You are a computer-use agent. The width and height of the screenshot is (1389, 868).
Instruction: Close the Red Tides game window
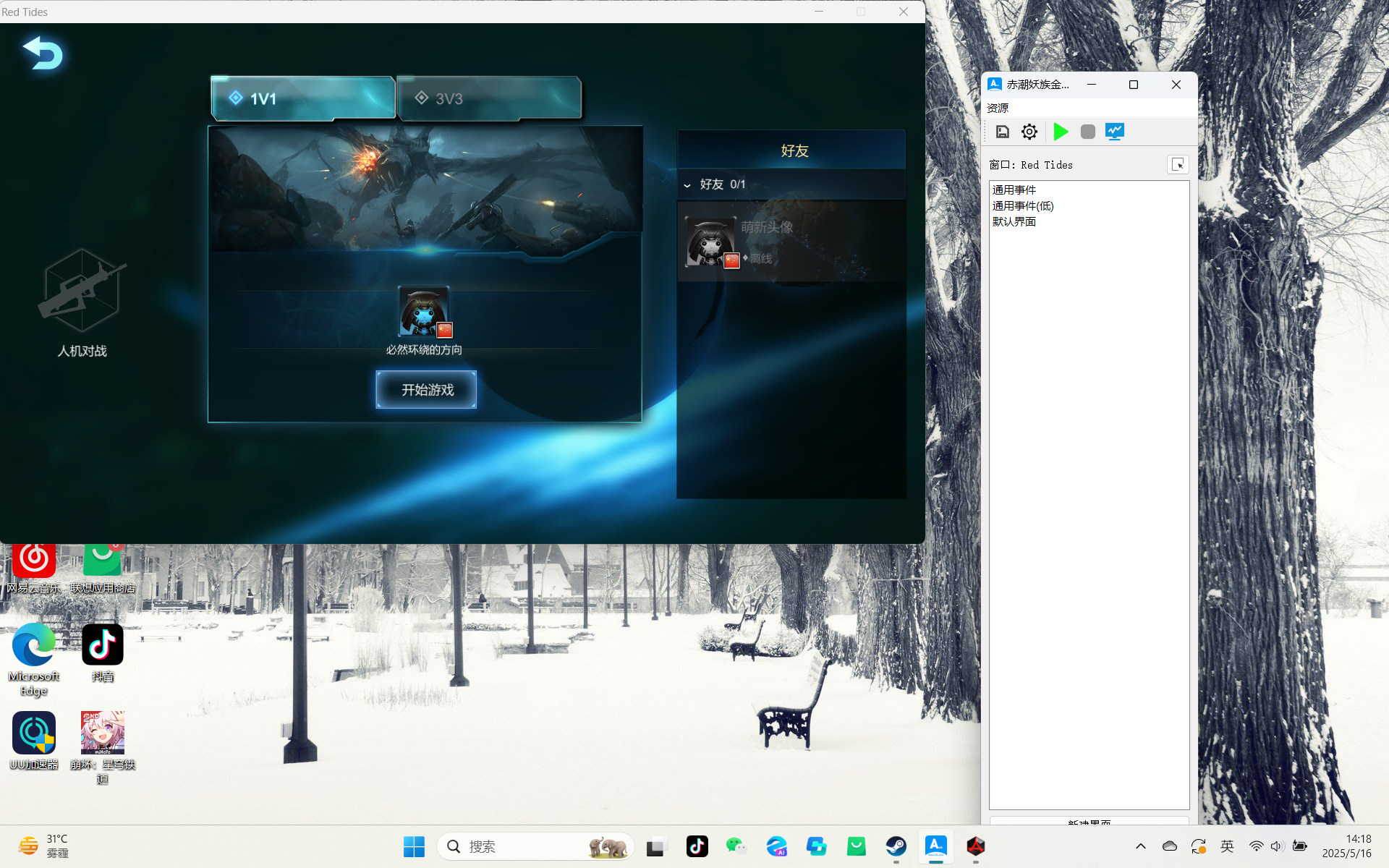(x=904, y=12)
